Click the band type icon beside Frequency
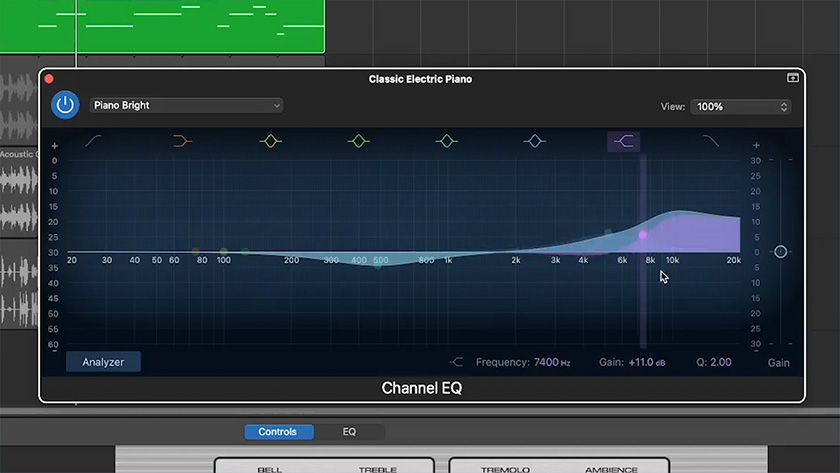The image size is (840, 473). pyautogui.click(x=457, y=362)
